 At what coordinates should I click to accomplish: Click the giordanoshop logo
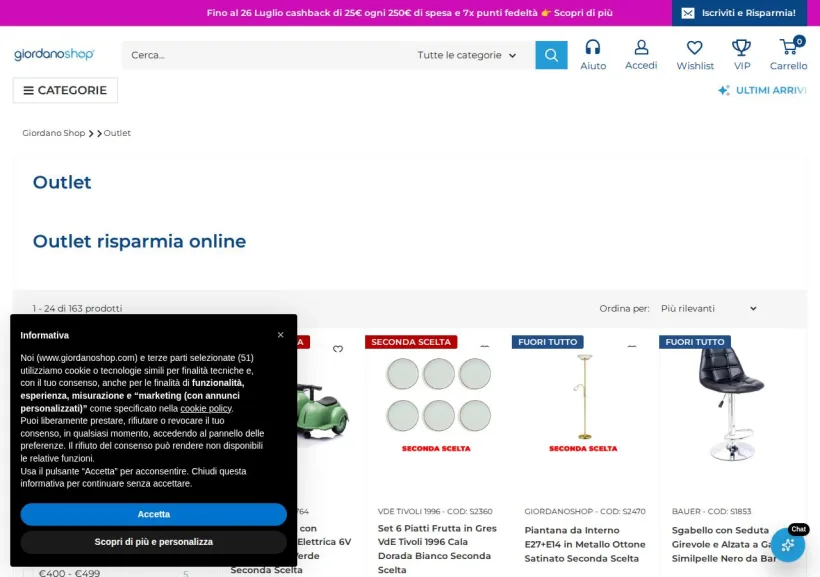pyautogui.click(x=54, y=54)
